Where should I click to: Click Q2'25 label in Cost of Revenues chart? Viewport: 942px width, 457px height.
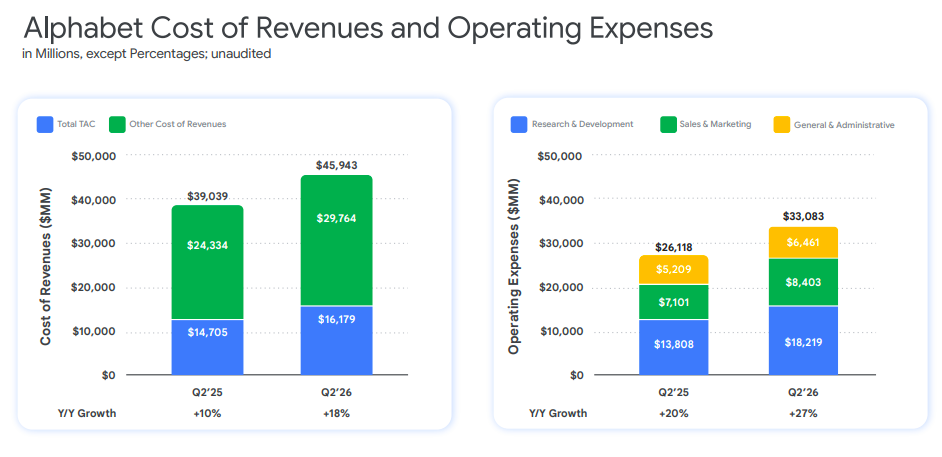pyautogui.click(x=207, y=393)
